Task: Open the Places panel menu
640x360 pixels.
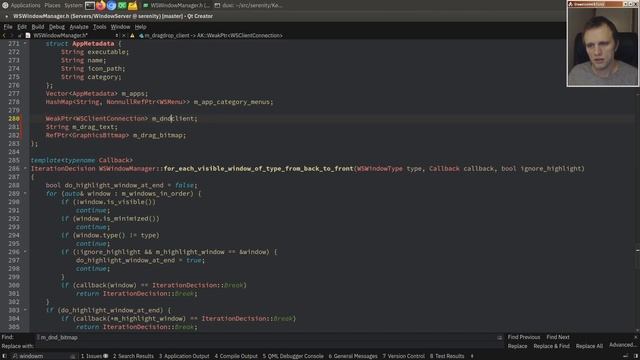Action: [52, 5]
